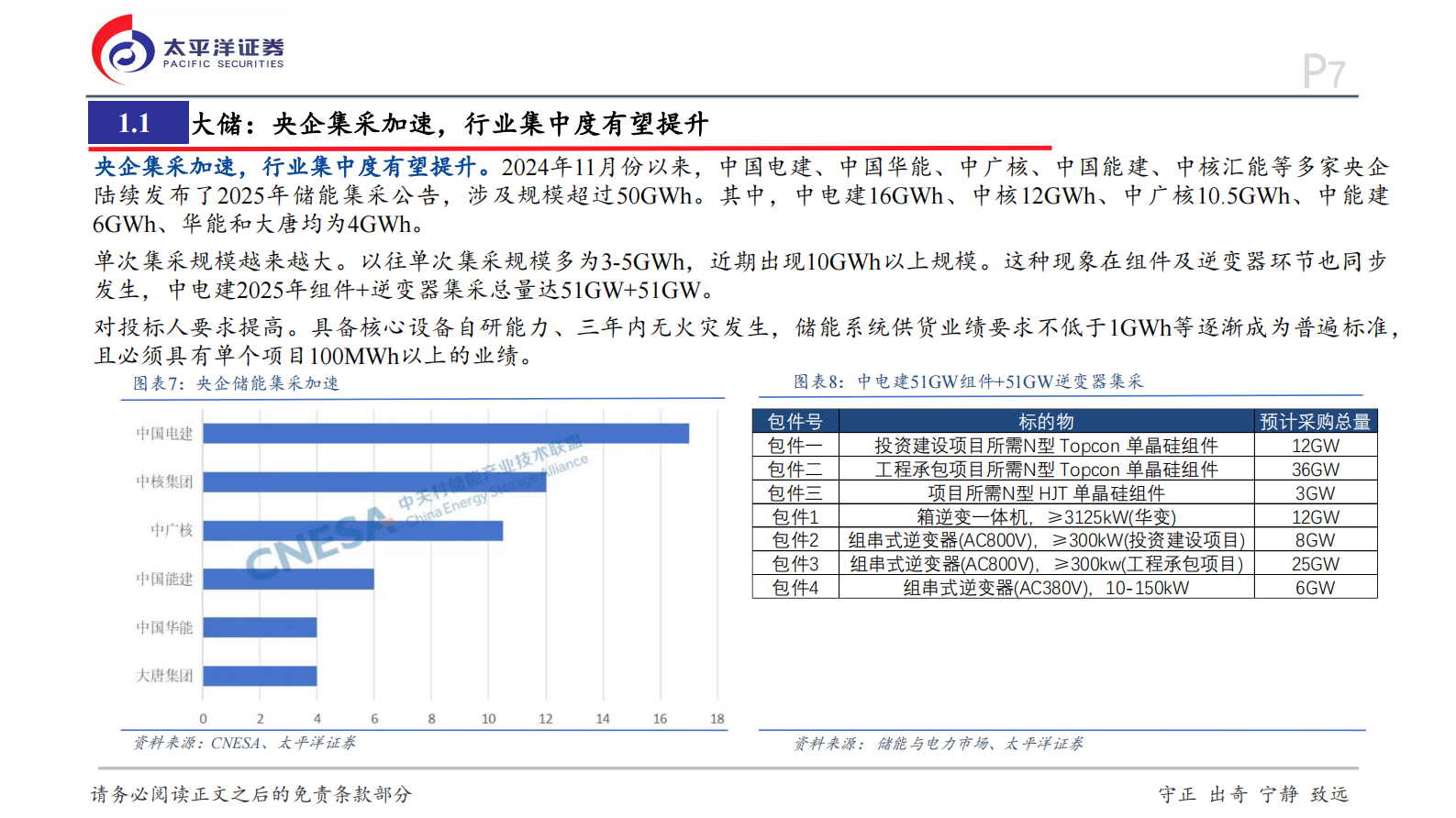This screenshot has width=1456, height=818.
Task: Click the 包件4 table cell
Action: pyautogui.click(x=795, y=588)
